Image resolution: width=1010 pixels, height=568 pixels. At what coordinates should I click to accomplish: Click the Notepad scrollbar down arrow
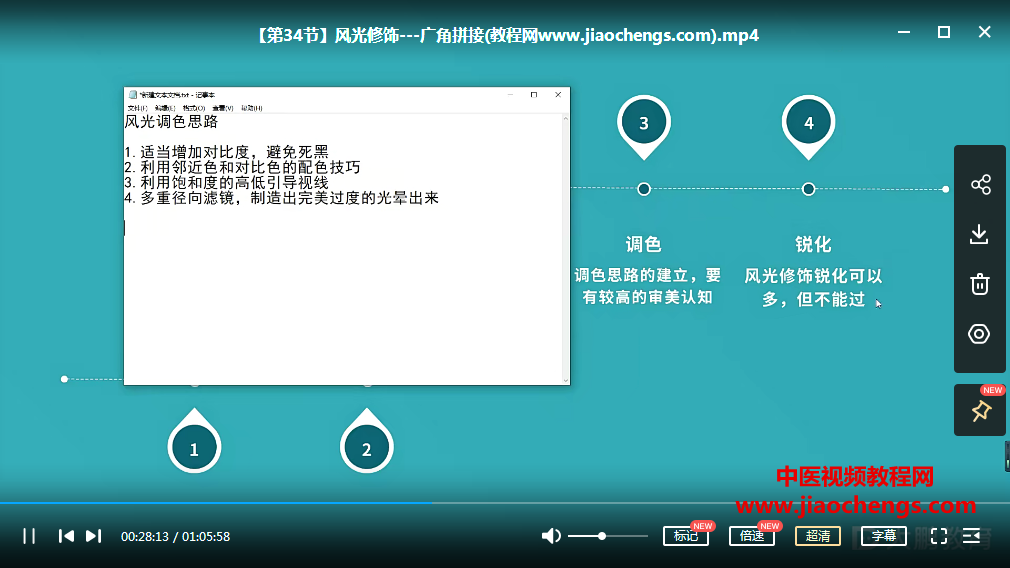coord(566,381)
